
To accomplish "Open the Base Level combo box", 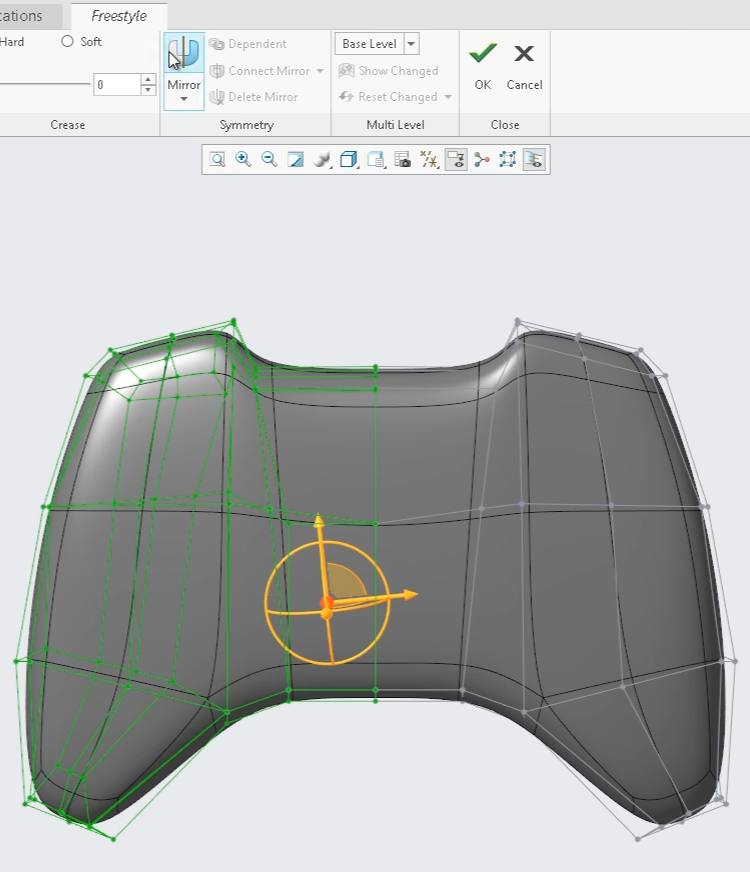I will tap(377, 43).
